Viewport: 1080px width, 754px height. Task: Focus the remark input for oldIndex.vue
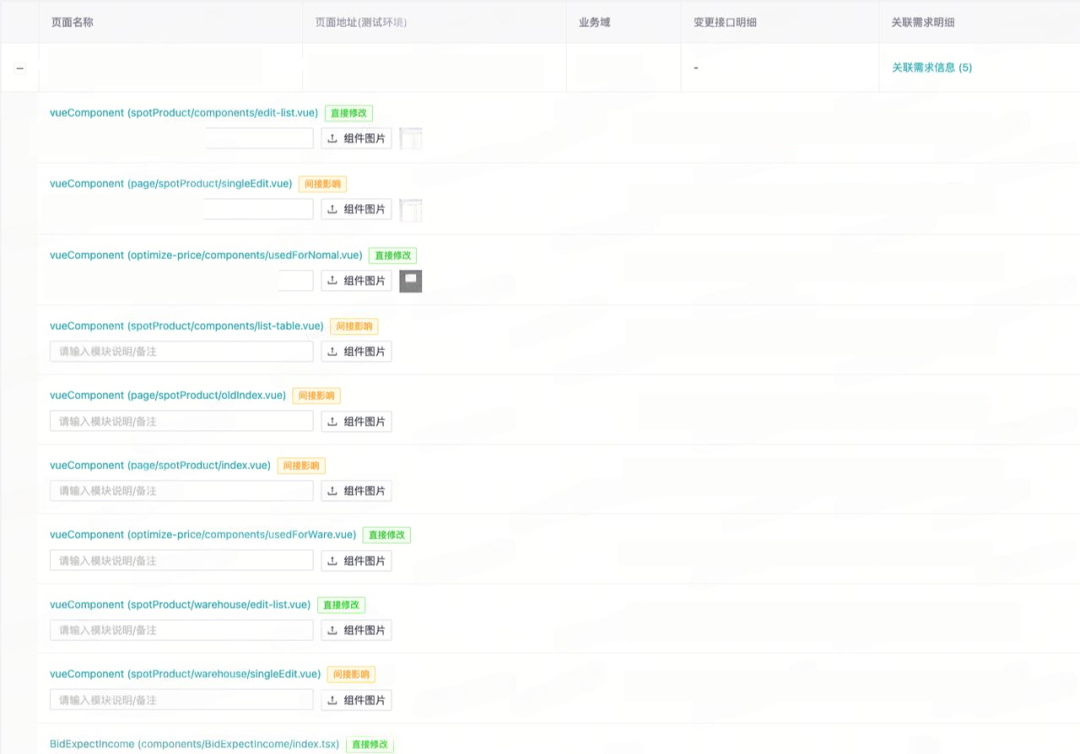(x=182, y=421)
